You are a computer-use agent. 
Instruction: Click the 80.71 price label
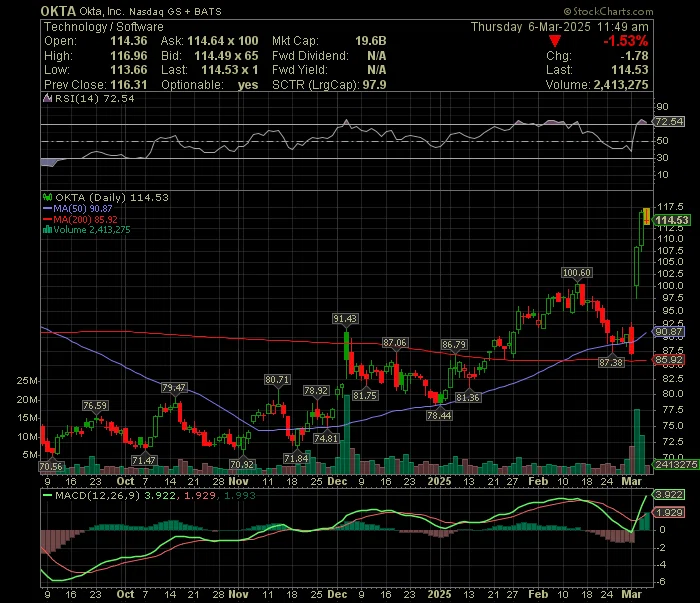pos(277,380)
